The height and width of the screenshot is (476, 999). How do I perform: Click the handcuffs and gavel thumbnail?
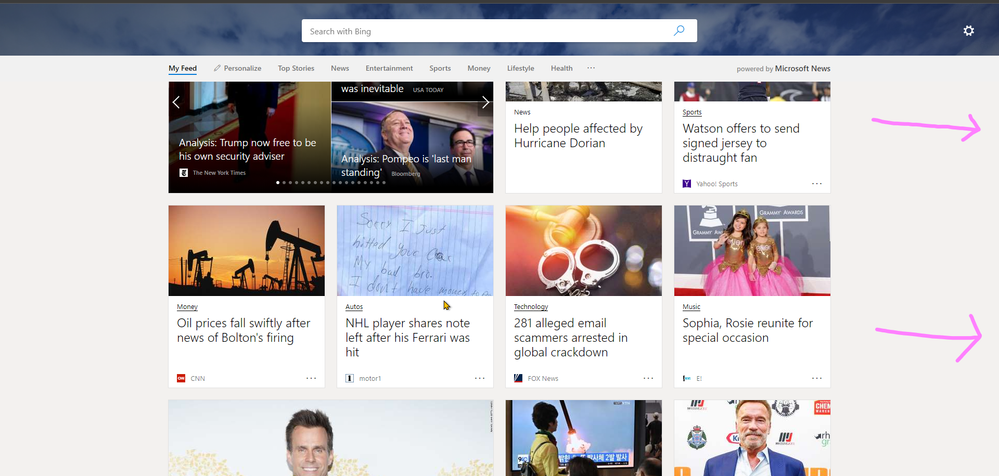(584, 250)
